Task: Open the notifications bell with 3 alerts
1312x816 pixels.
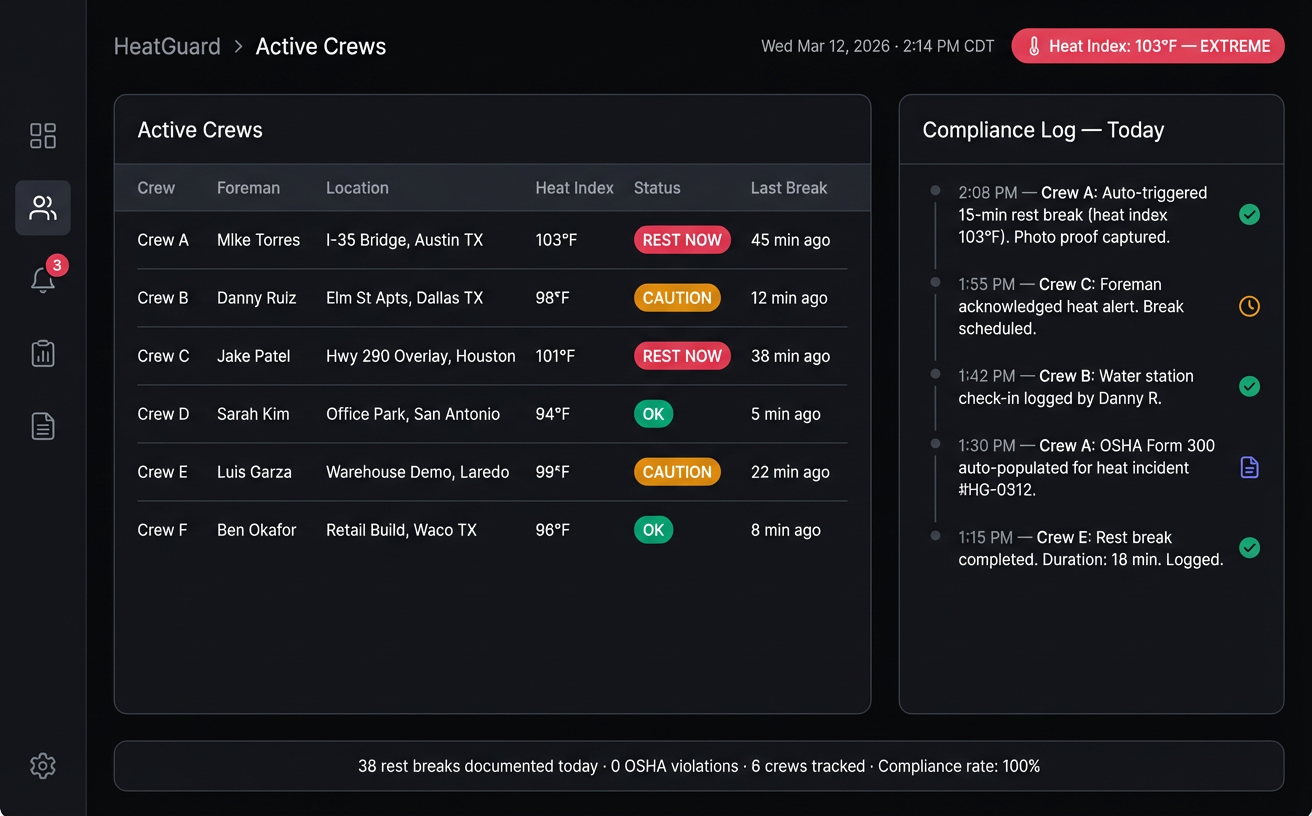Action: pyautogui.click(x=42, y=281)
